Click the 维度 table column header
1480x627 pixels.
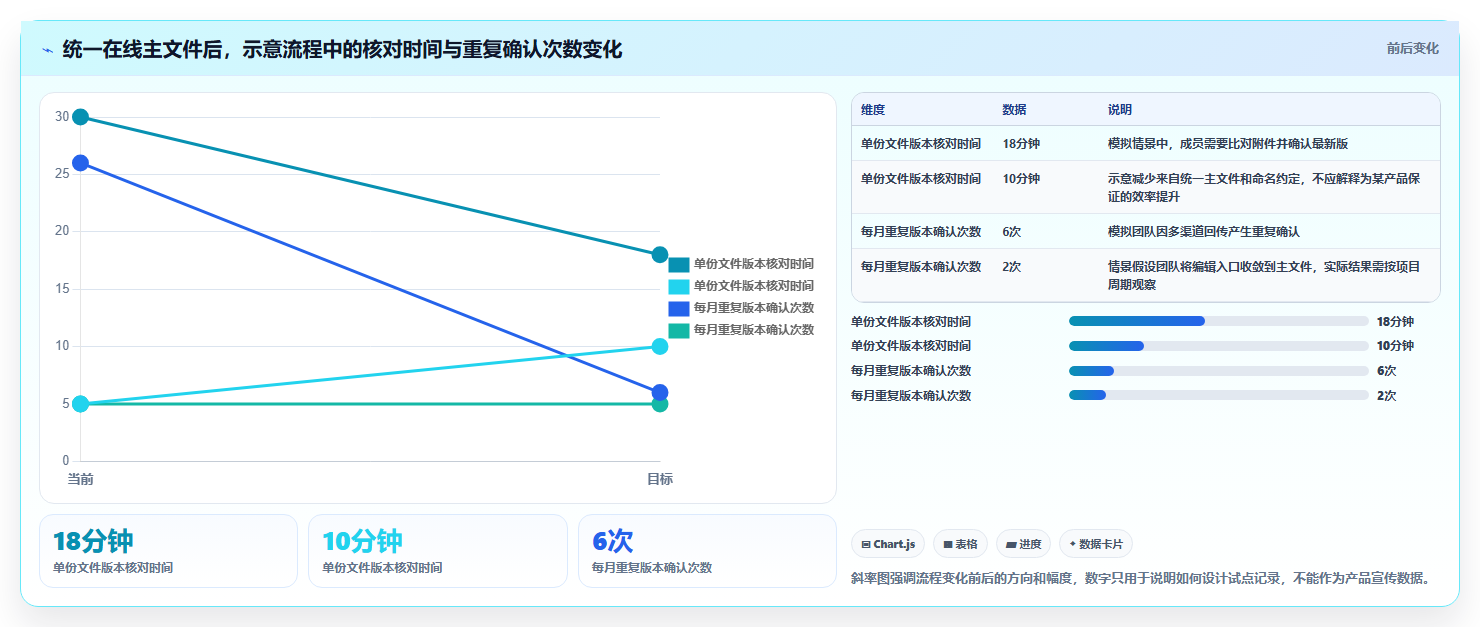(x=873, y=110)
